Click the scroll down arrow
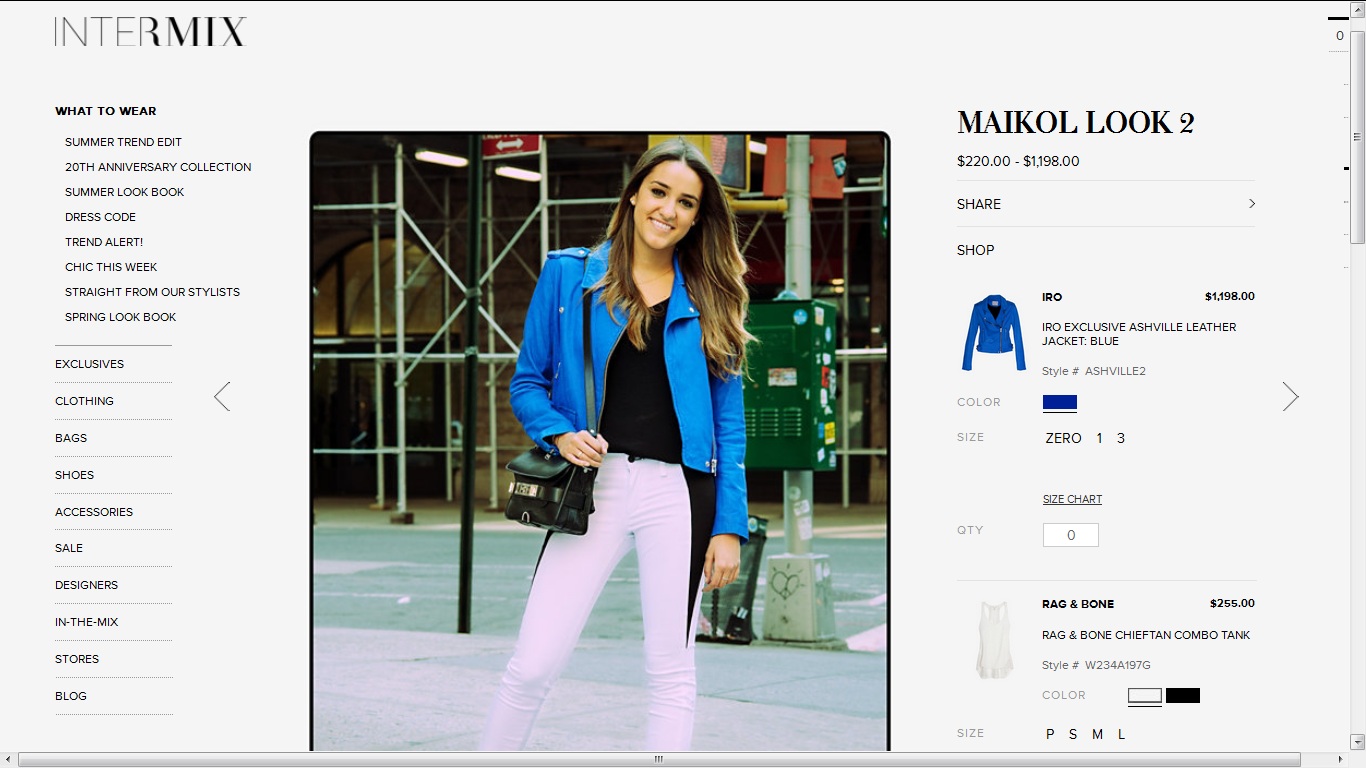1366x771 pixels. point(1357,743)
